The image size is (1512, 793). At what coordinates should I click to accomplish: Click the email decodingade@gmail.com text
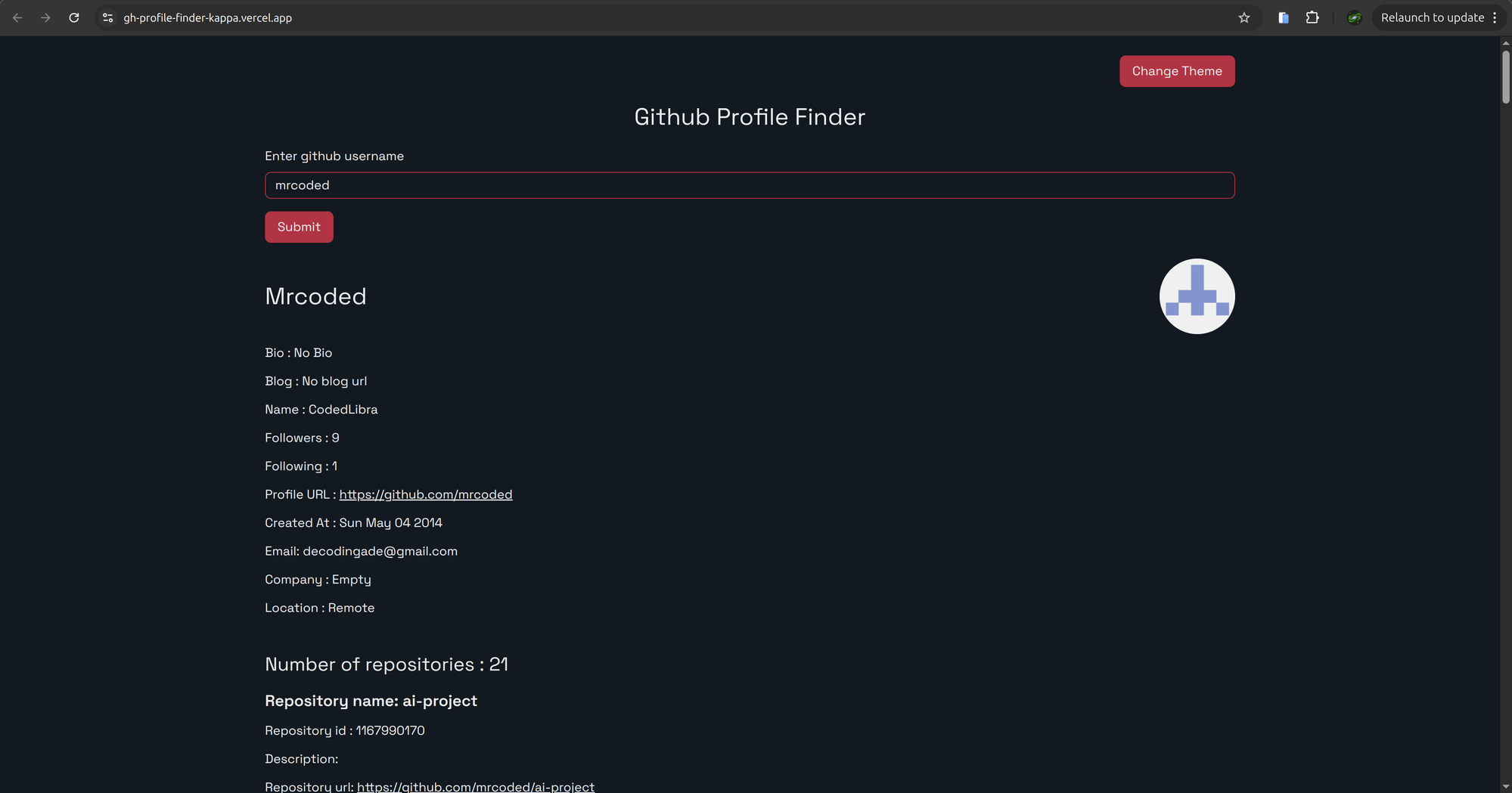380,551
